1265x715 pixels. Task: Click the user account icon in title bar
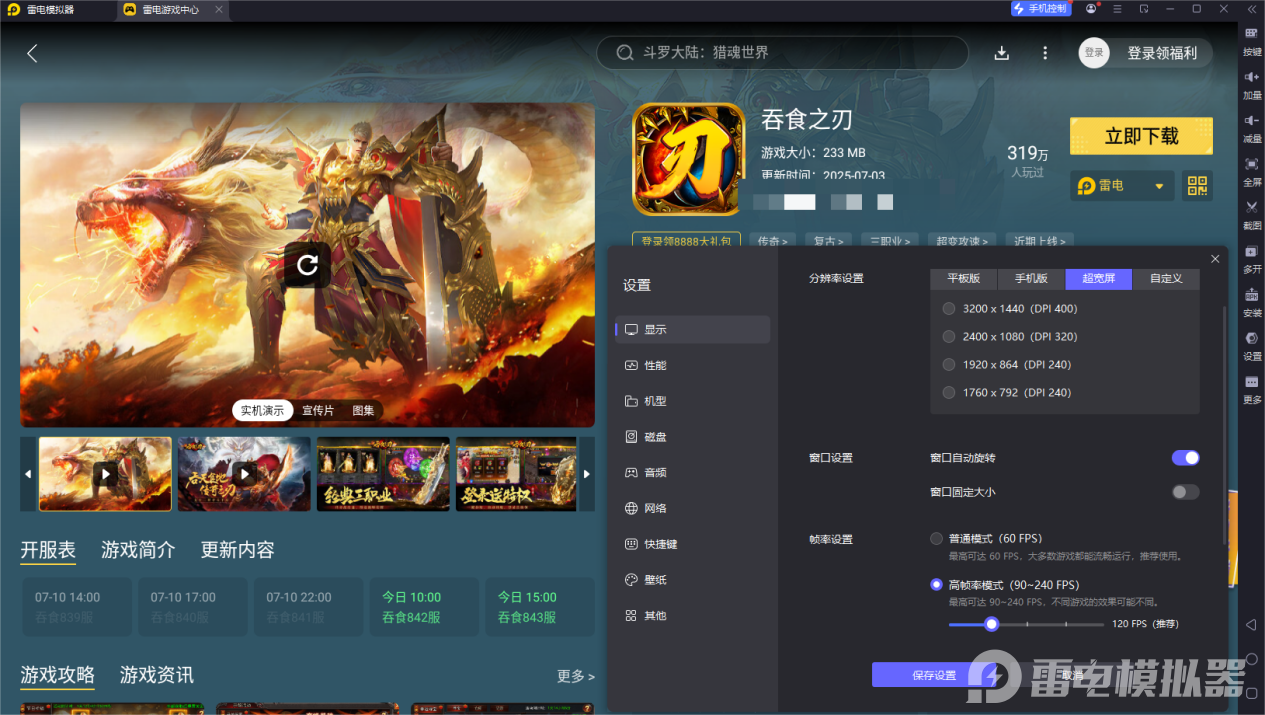point(1093,9)
